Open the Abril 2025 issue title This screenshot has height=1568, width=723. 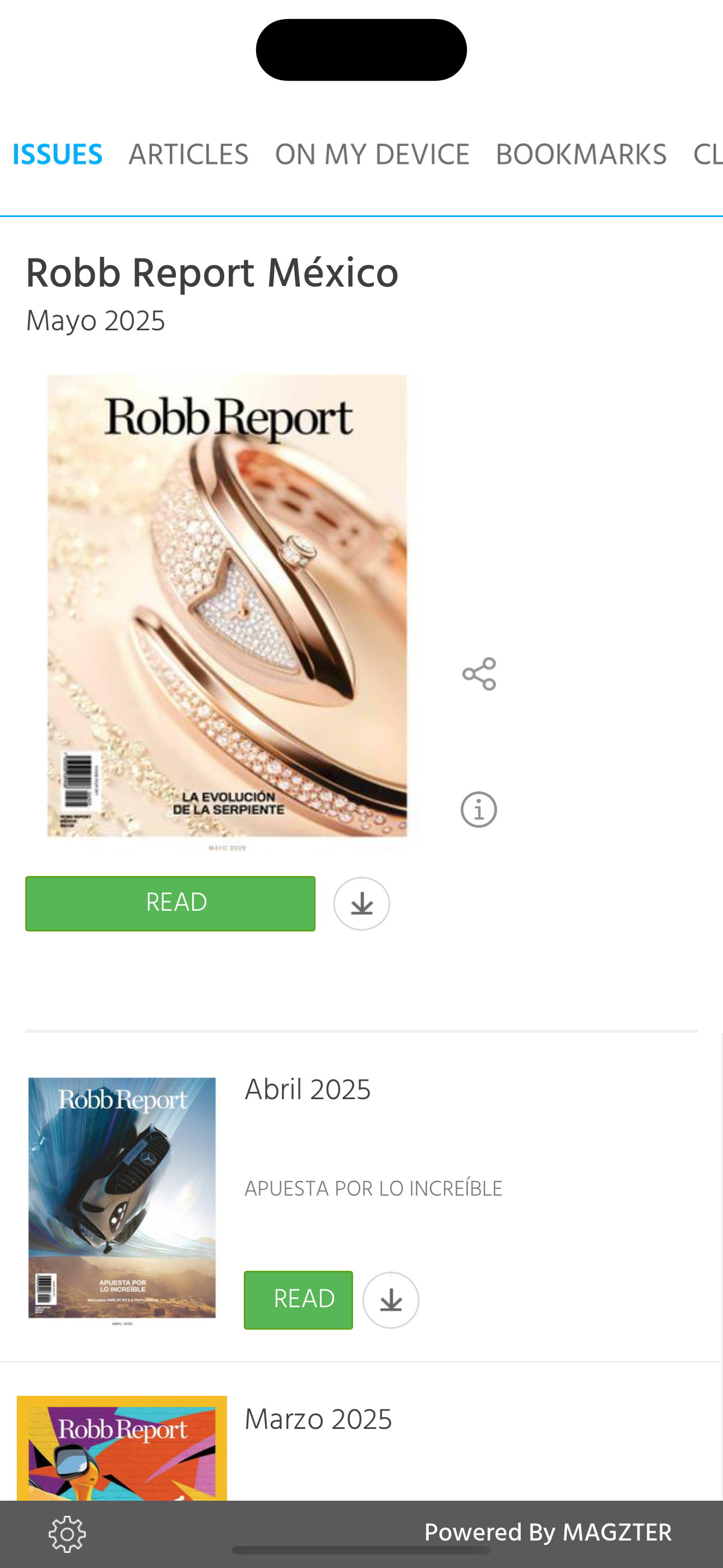click(x=307, y=1090)
